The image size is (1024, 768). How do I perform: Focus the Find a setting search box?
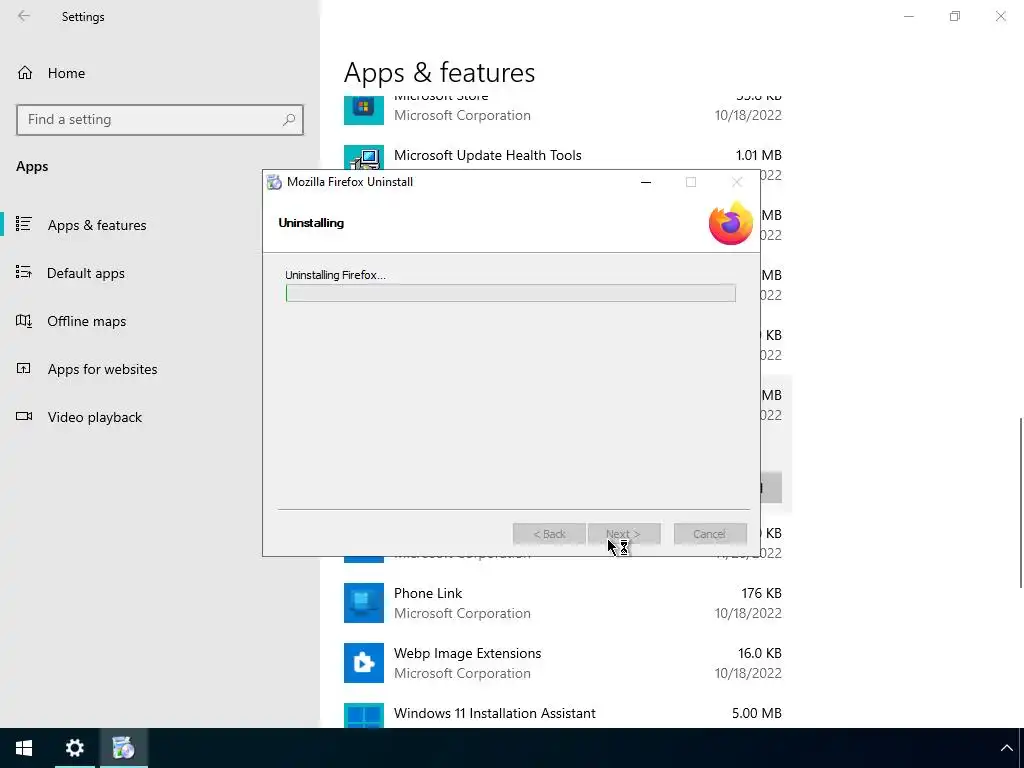[160, 120]
